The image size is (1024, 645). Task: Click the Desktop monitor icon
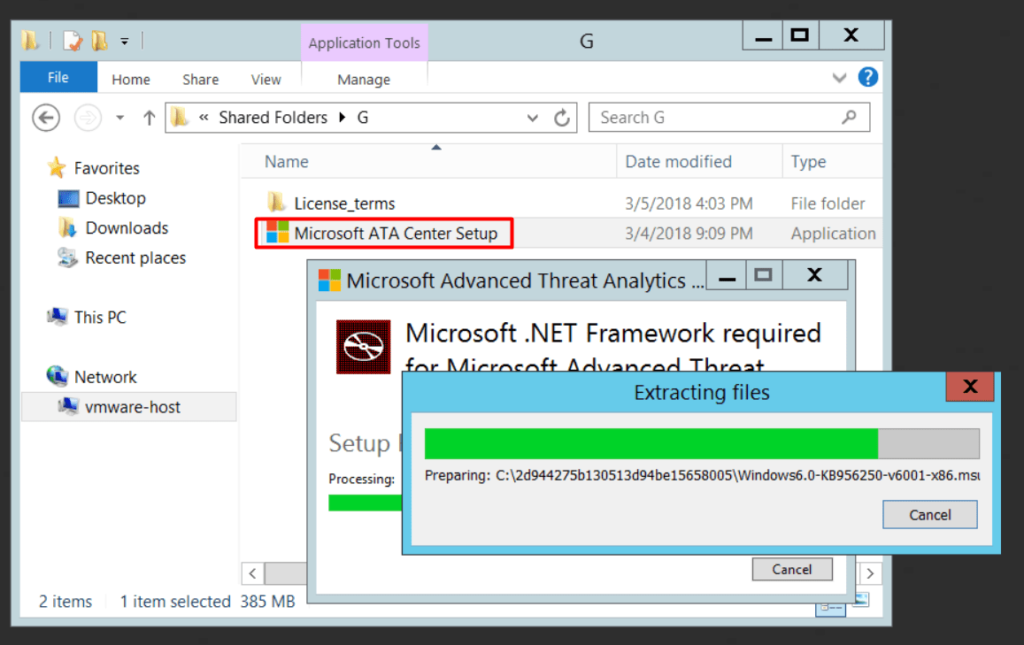click(68, 198)
